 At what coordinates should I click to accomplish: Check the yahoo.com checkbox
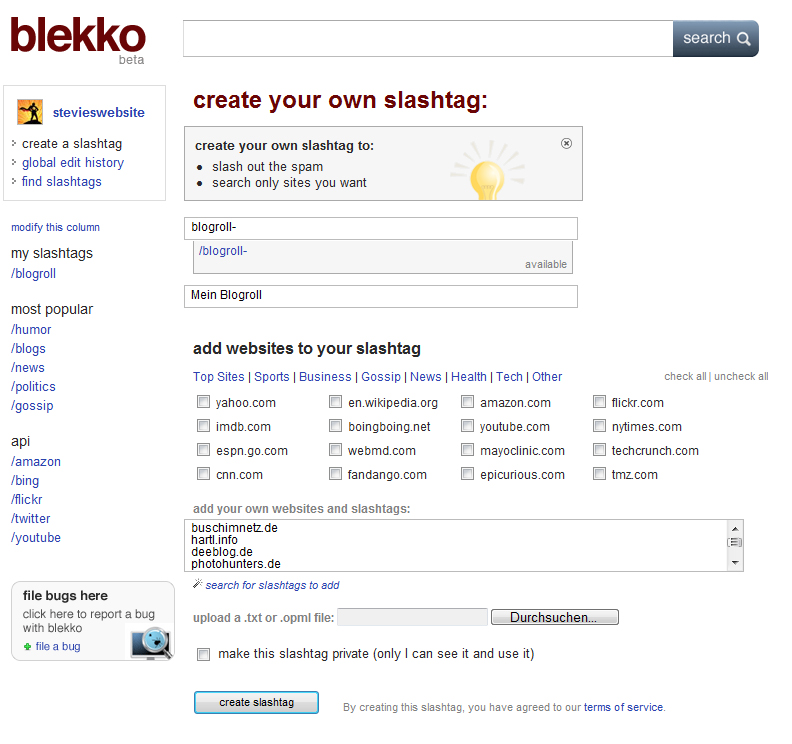tap(203, 403)
